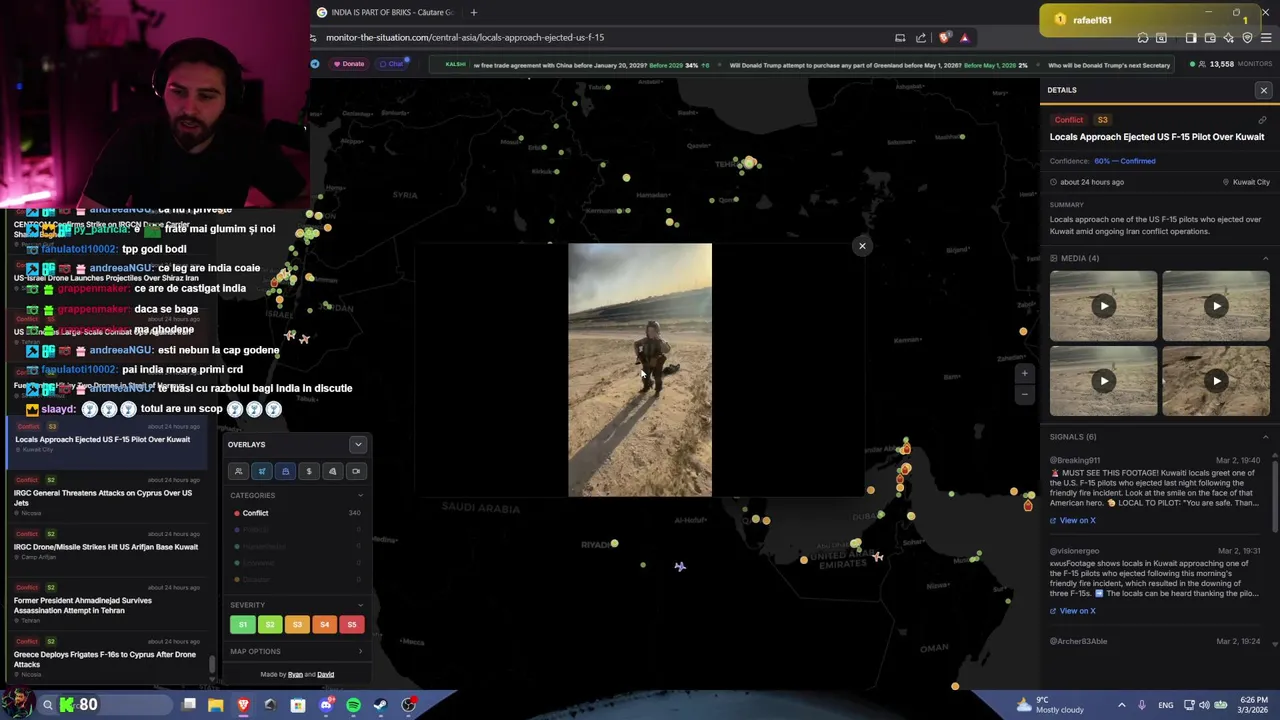1280x720 pixels.
Task: Filter by S2 severity swatch
Action: pyautogui.click(x=270, y=625)
